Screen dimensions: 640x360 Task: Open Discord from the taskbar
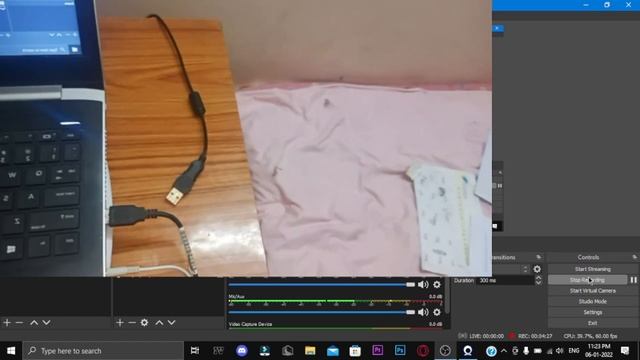pos(242,351)
